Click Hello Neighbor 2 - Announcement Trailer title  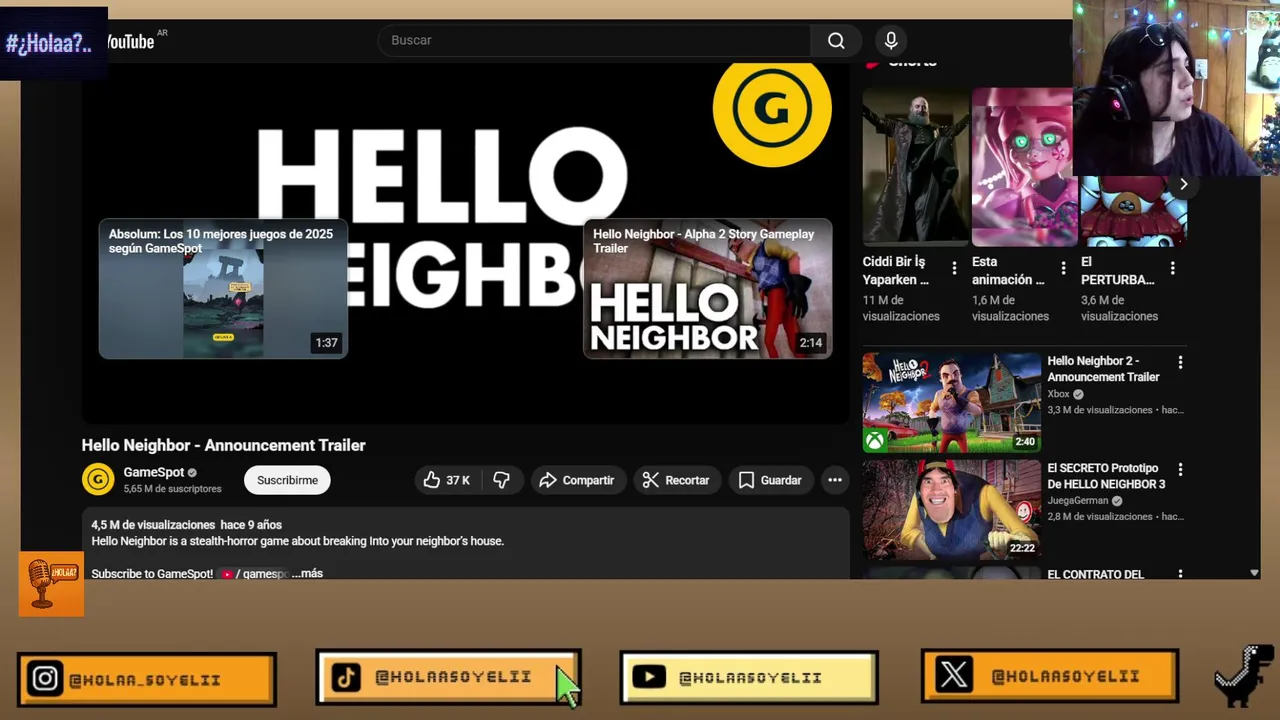click(x=1104, y=369)
